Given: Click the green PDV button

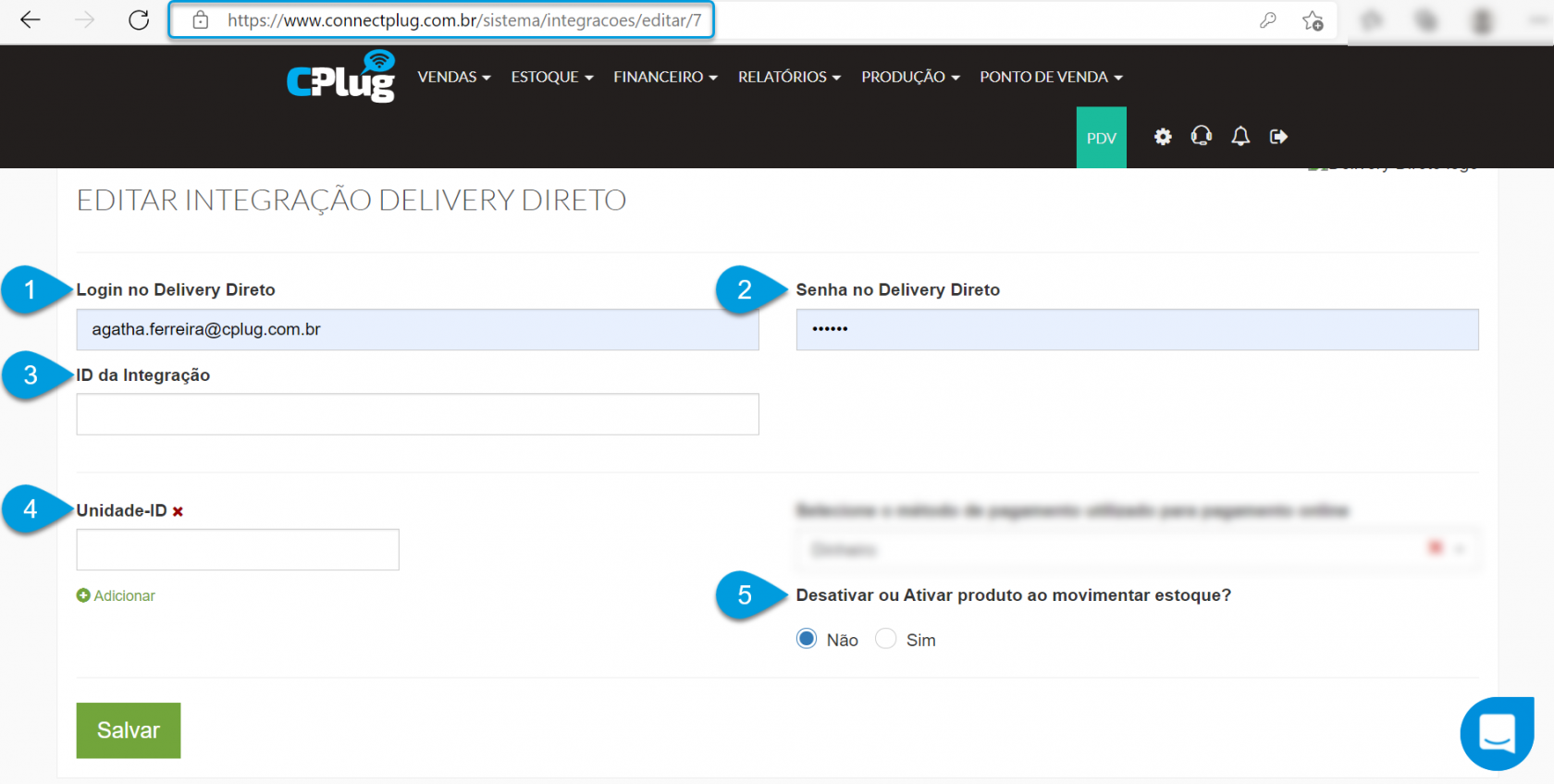Looking at the screenshot, I should tap(1102, 138).
